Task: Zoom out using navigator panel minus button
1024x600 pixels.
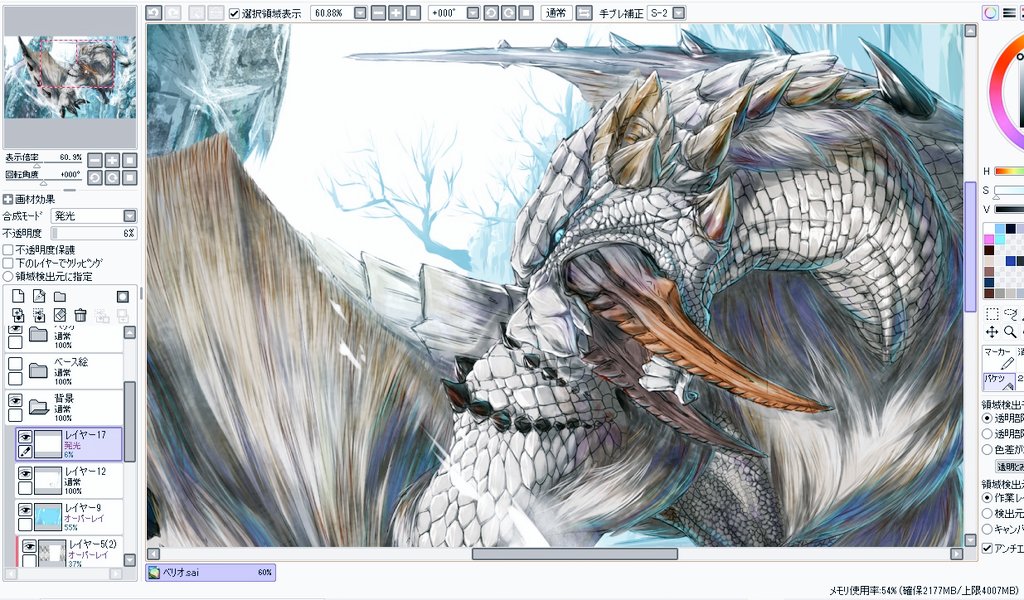Action: coord(95,160)
